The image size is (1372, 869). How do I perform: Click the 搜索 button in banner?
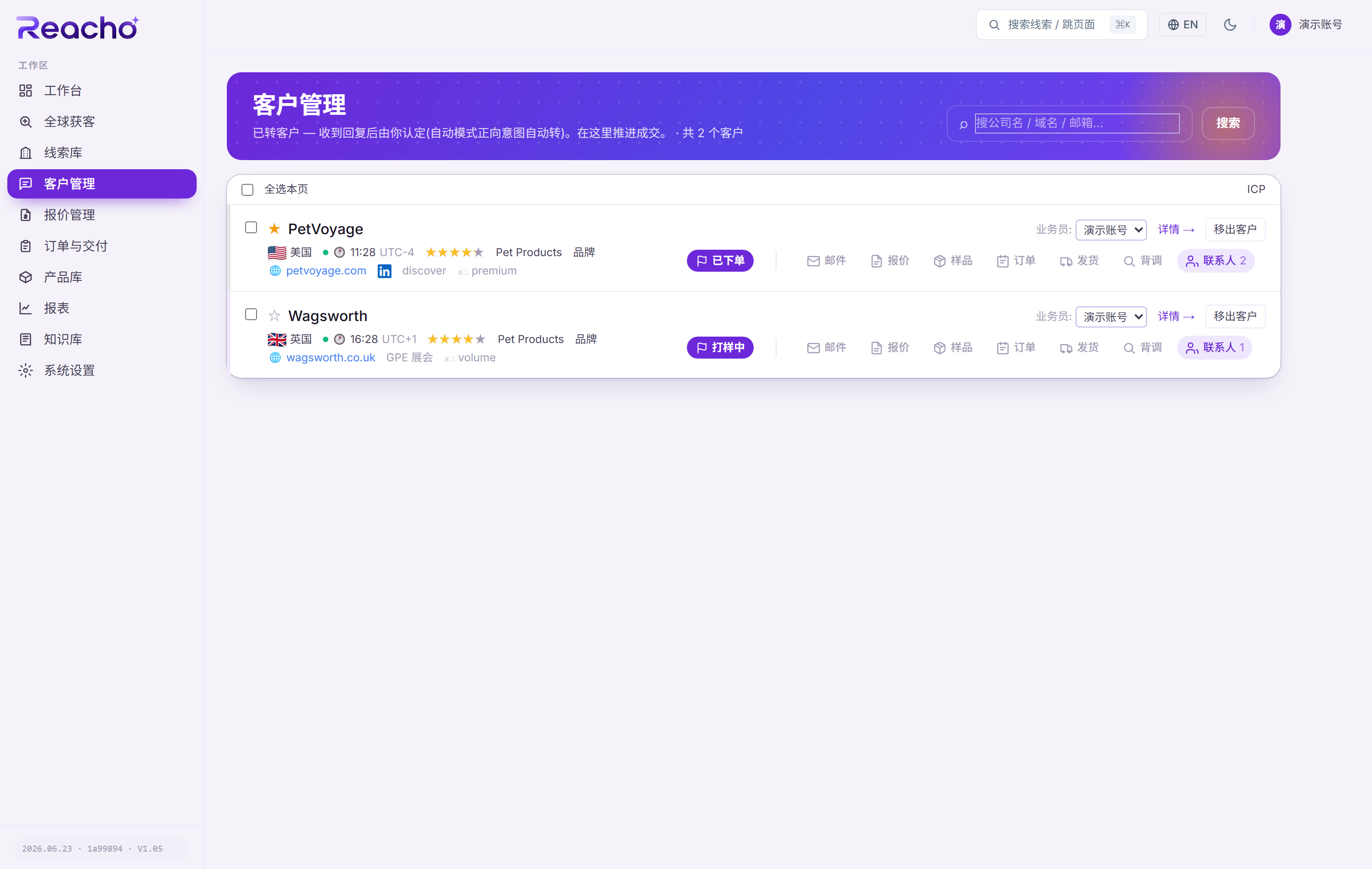point(1228,123)
